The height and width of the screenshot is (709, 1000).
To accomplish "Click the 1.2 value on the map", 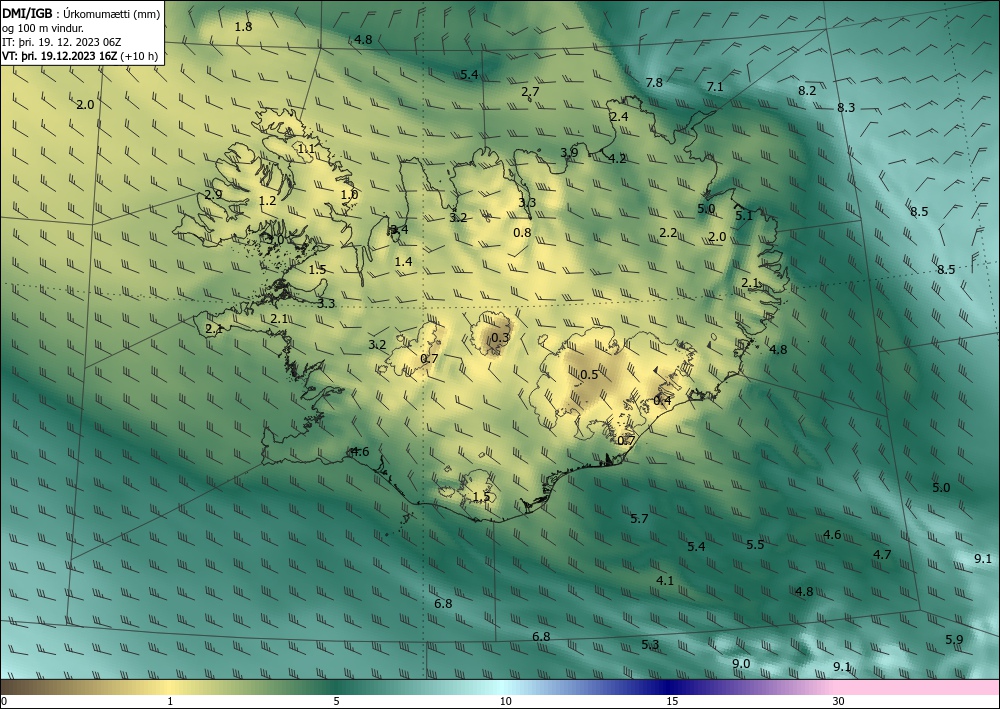I will coord(267,201).
